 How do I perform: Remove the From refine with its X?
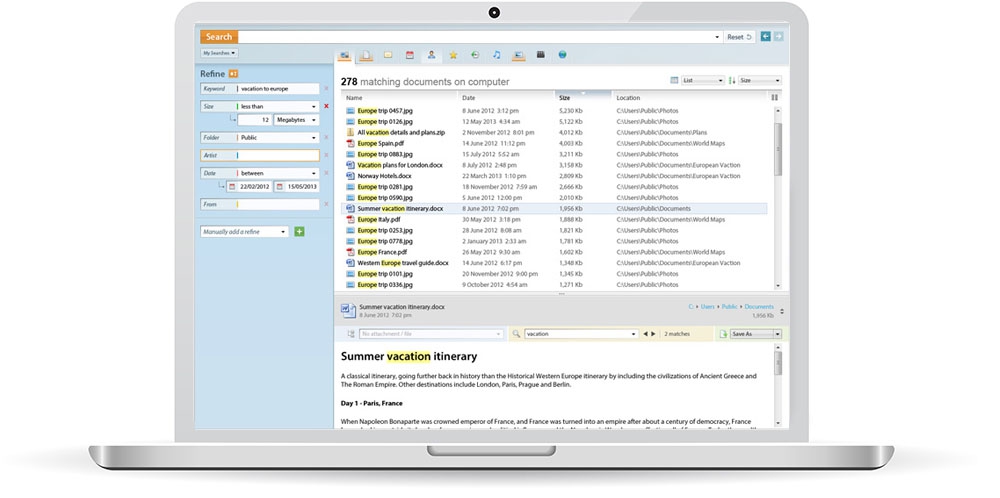(x=327, y=204)
